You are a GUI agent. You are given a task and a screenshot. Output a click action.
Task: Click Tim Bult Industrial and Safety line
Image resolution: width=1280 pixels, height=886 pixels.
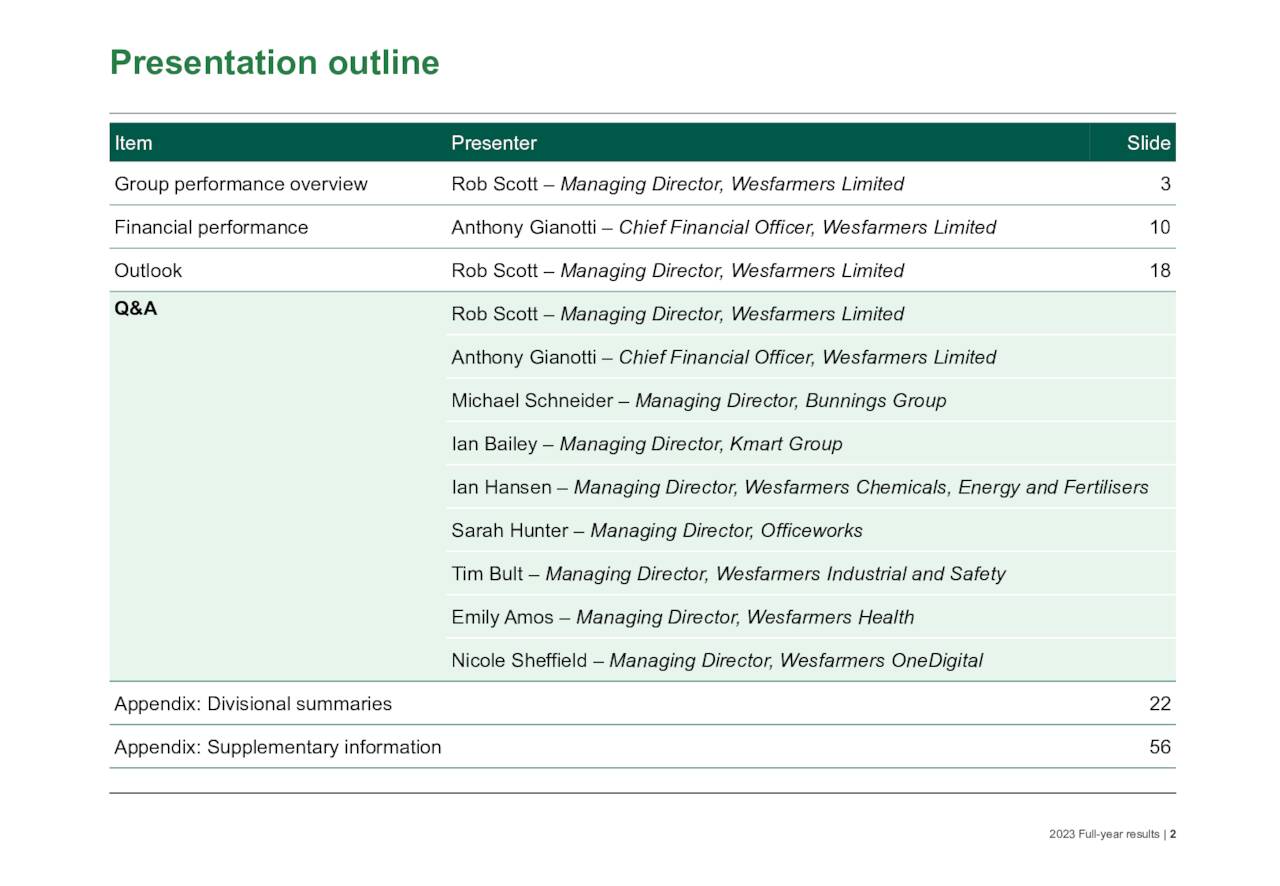click(728, 574)
